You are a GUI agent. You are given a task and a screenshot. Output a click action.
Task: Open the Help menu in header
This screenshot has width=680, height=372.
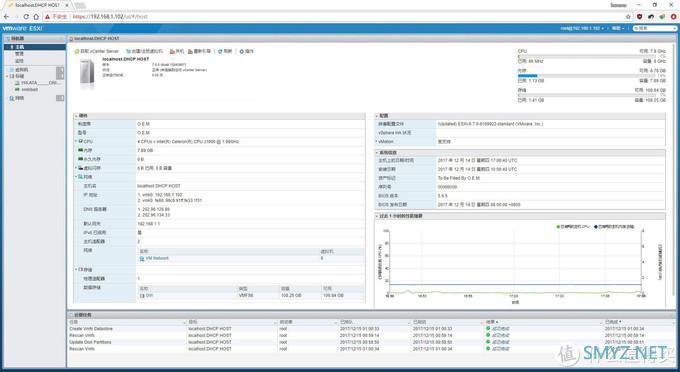[618, 28]
